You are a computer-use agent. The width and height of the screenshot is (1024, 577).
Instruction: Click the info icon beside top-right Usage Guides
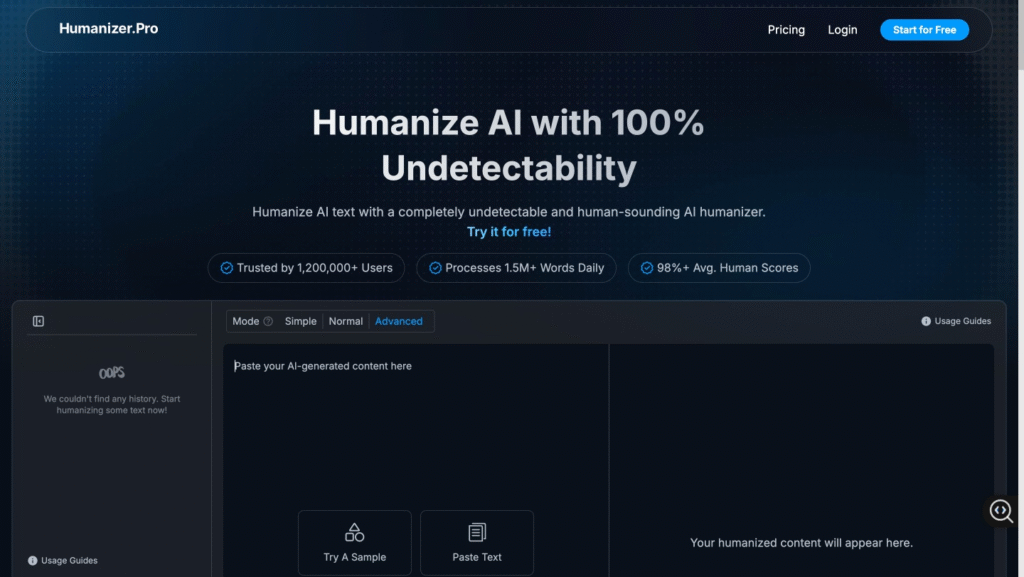(x=926, y=321)
